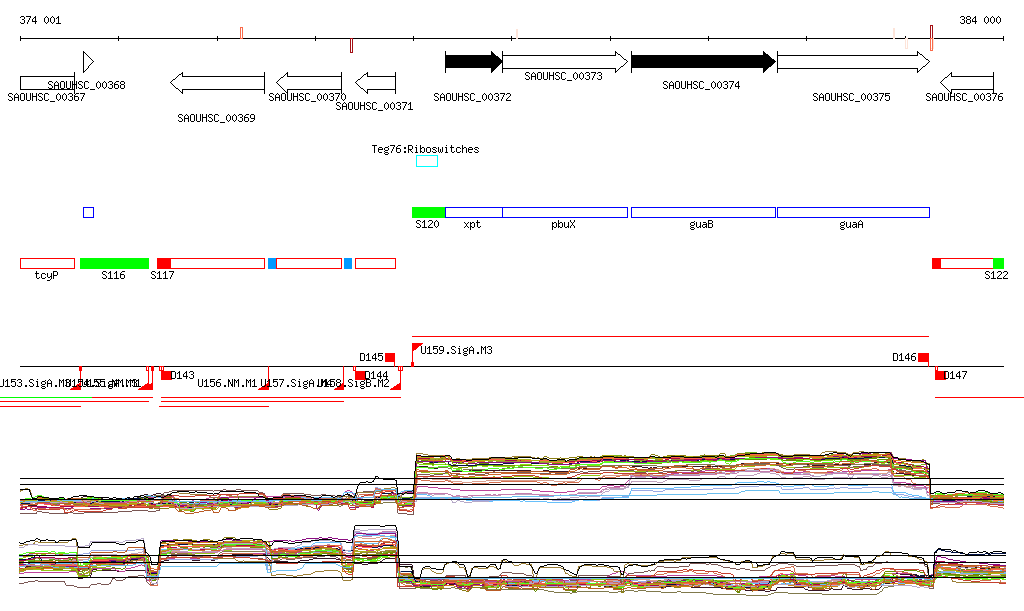Select the SAOUHSC_00376 gene arrow
1024x611 pixels.
click(967, 82)
